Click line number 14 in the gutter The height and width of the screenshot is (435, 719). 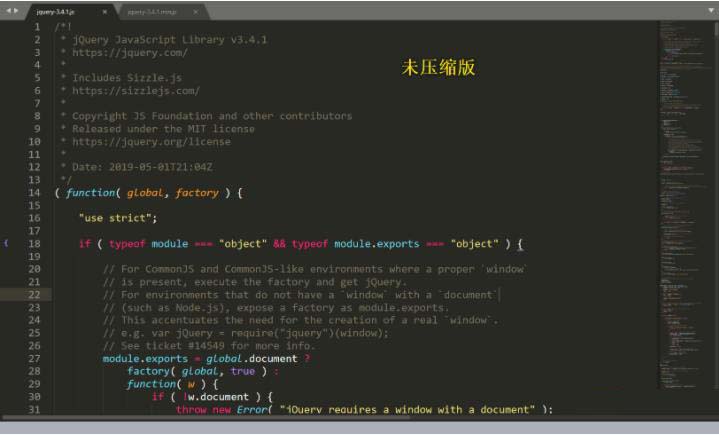[34, 193]
